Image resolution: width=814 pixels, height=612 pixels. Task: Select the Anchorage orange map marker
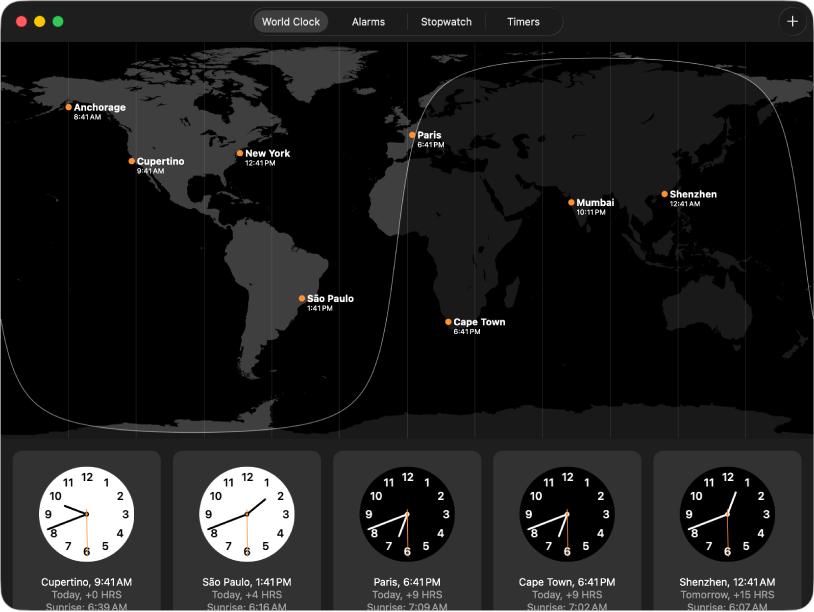point(69,107)
